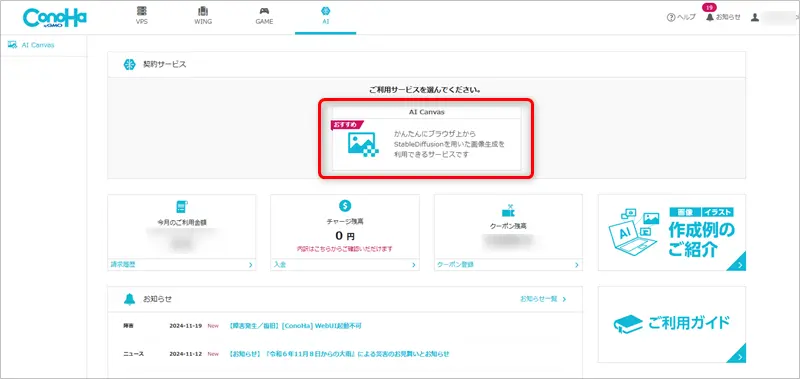Click the laptop AI illustration in banner
Image resolution: width=800 pixels, height=379 pixels.
(x=634, y=232)
